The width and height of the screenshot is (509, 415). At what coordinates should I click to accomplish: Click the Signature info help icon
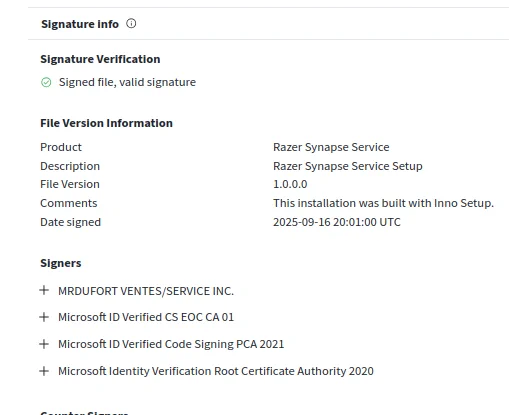[x=131, y=24]
